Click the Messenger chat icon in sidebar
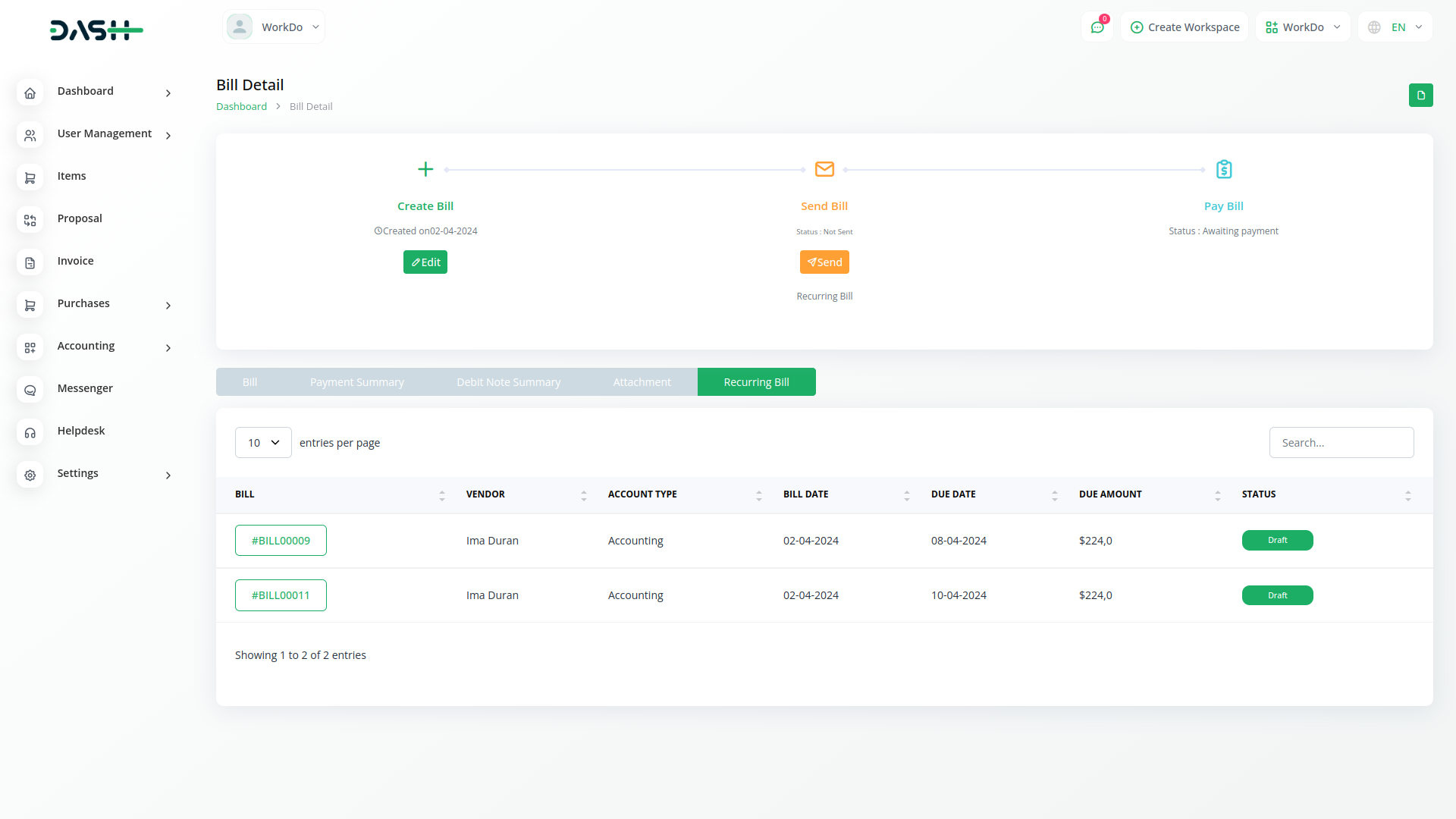Screen dimensions: 1456x819 tap(30, 391)
